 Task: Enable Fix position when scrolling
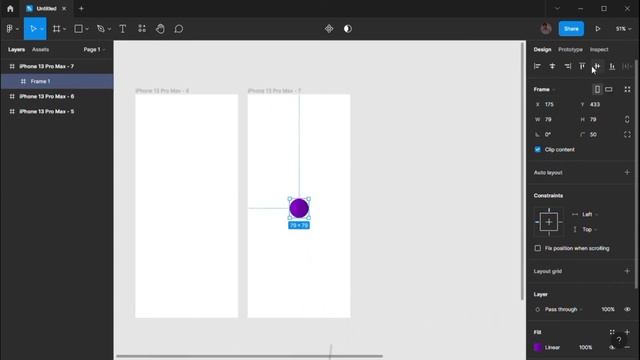pos(538,248)
